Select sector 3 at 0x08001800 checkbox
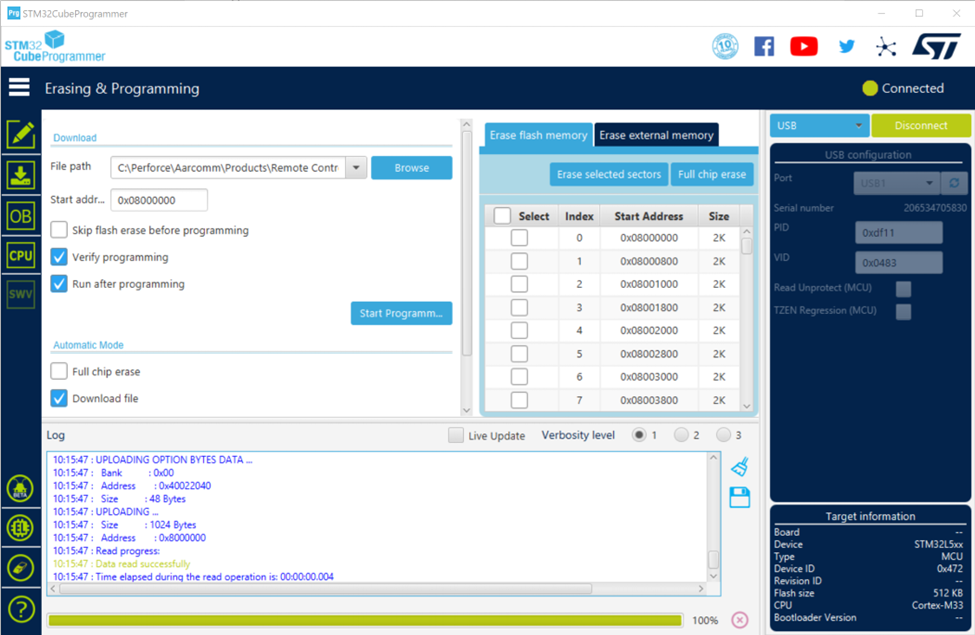This screenshot has height=635, width=975. 519,307
